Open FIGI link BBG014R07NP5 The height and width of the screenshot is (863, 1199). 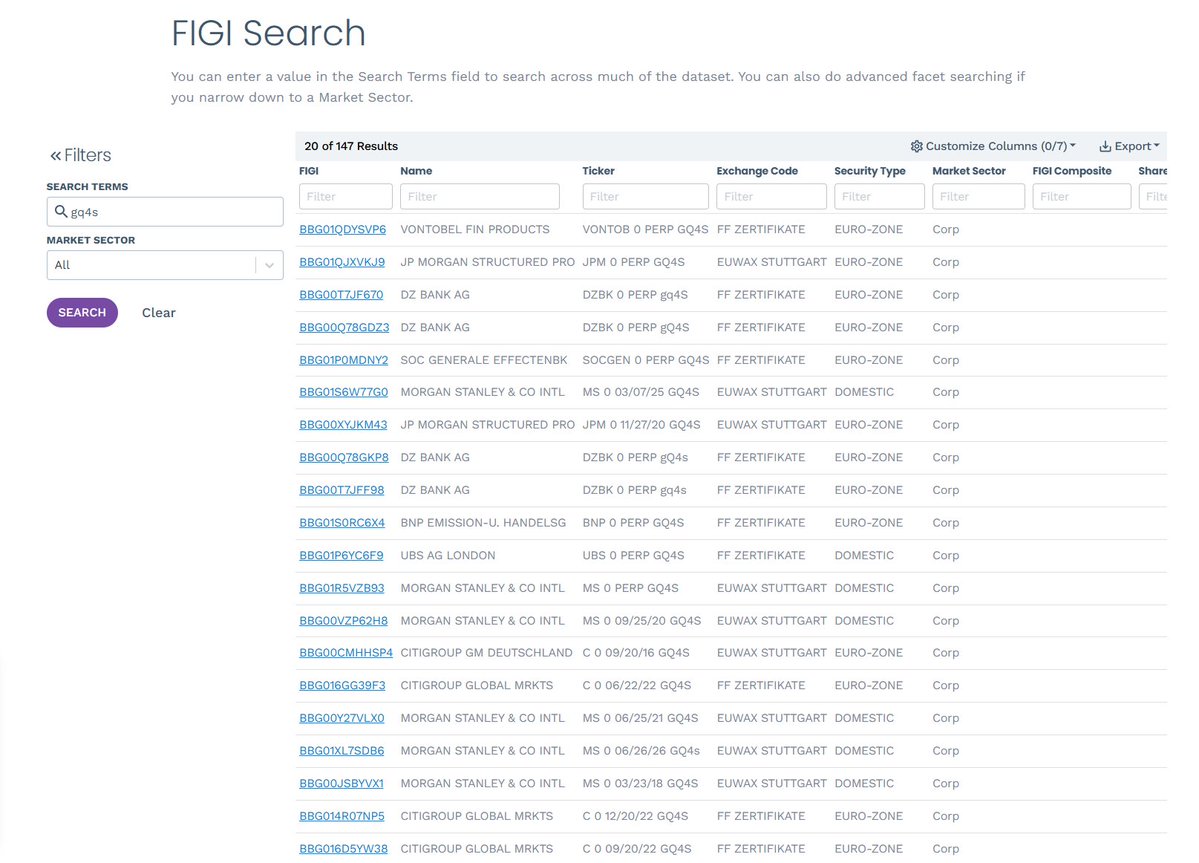pyautogui.click(x=342, y=816)
